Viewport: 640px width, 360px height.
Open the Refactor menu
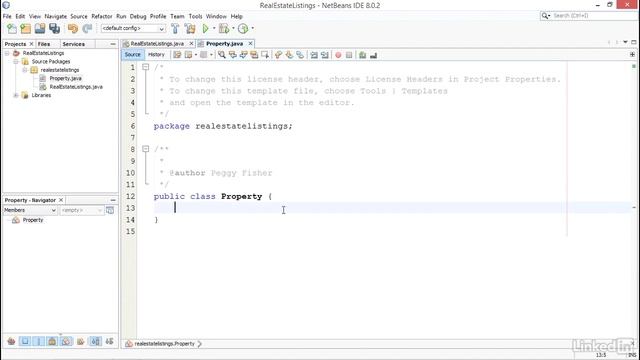102,16
